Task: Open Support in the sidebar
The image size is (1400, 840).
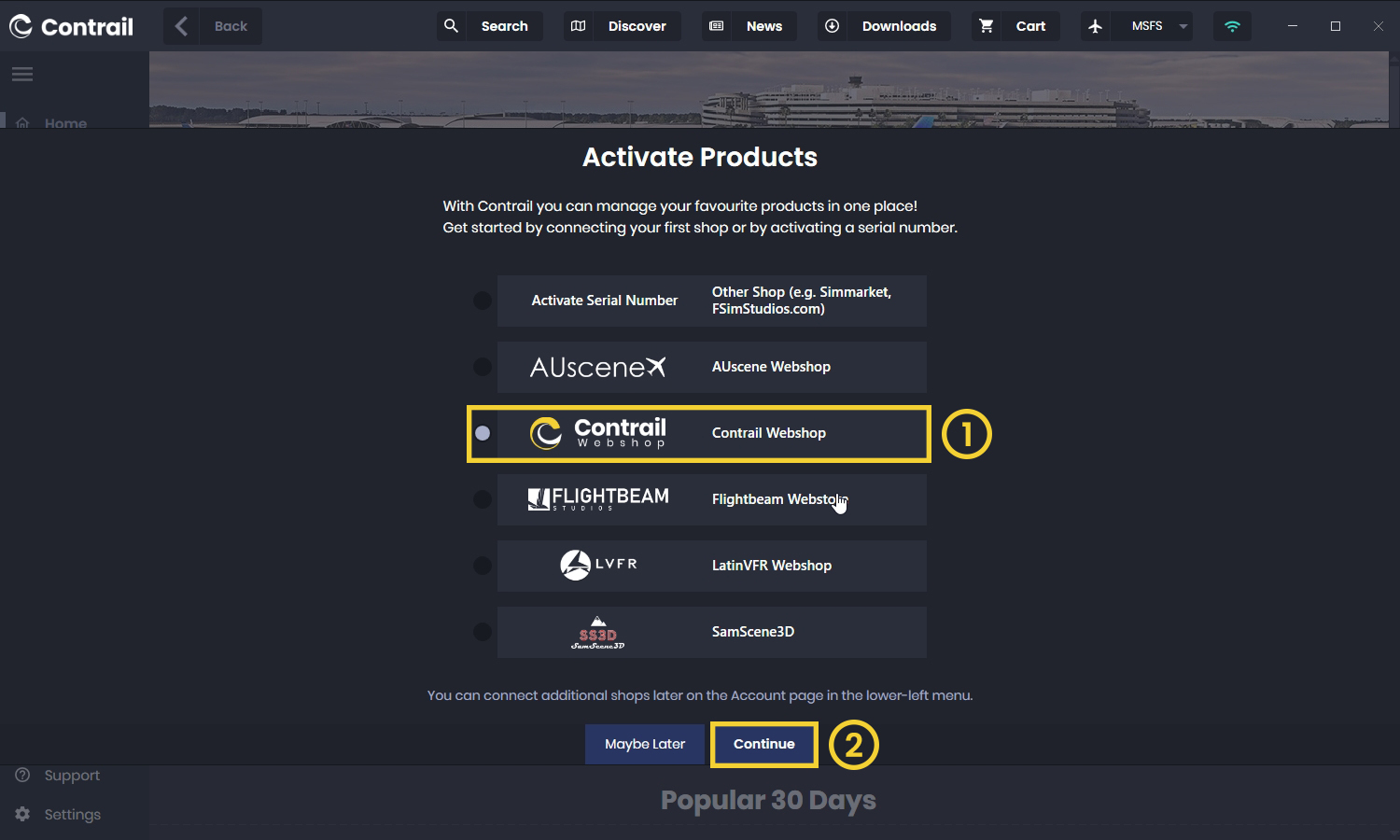Action: 71,776
